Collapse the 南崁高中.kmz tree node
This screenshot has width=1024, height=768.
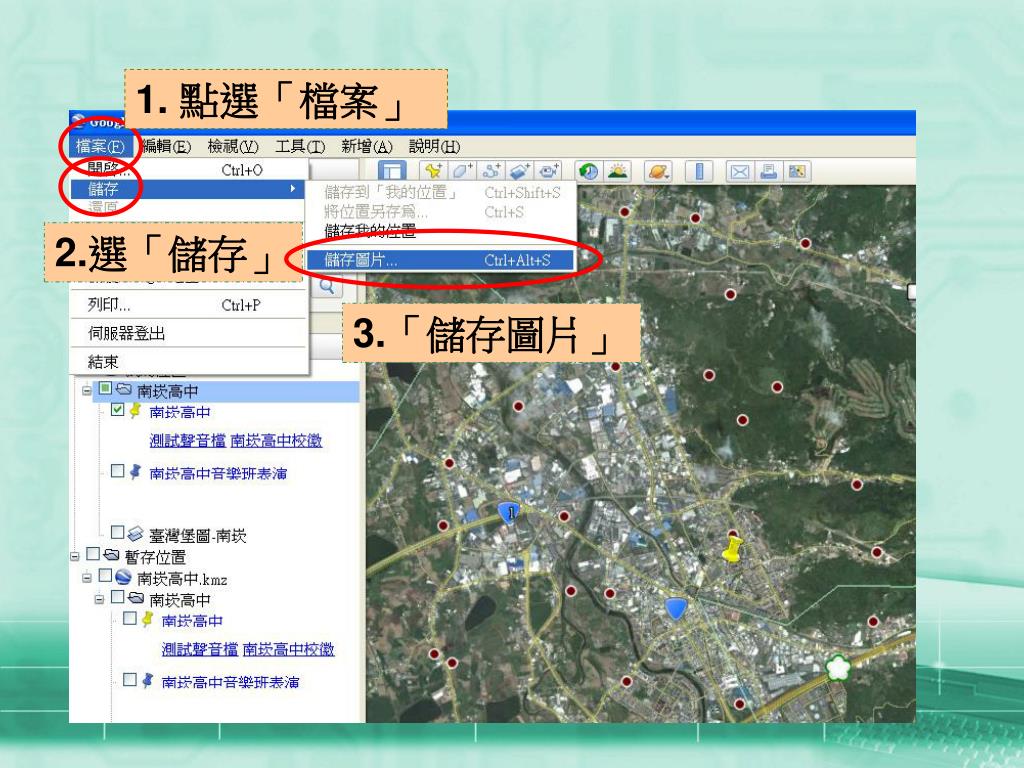(x=87, y=579)
